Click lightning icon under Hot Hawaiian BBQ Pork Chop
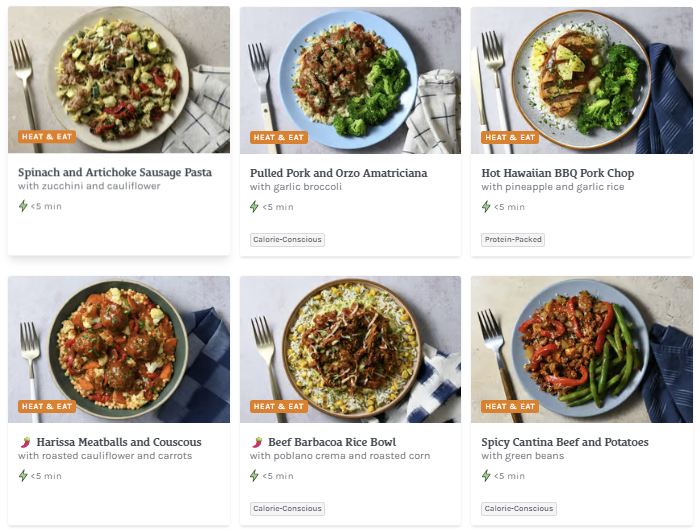The height and width of the screenshot is (532, 700). [486, 207]
